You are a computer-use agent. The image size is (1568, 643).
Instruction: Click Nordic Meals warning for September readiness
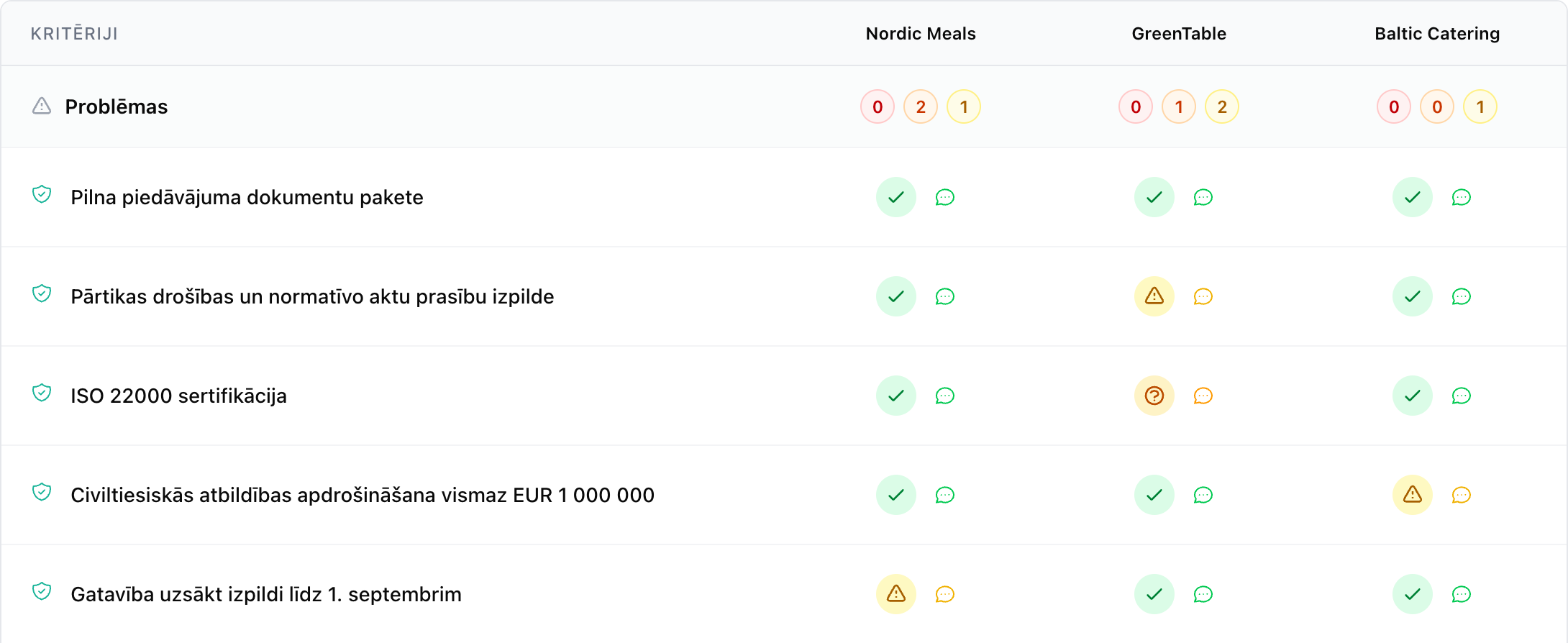point(895,594)
